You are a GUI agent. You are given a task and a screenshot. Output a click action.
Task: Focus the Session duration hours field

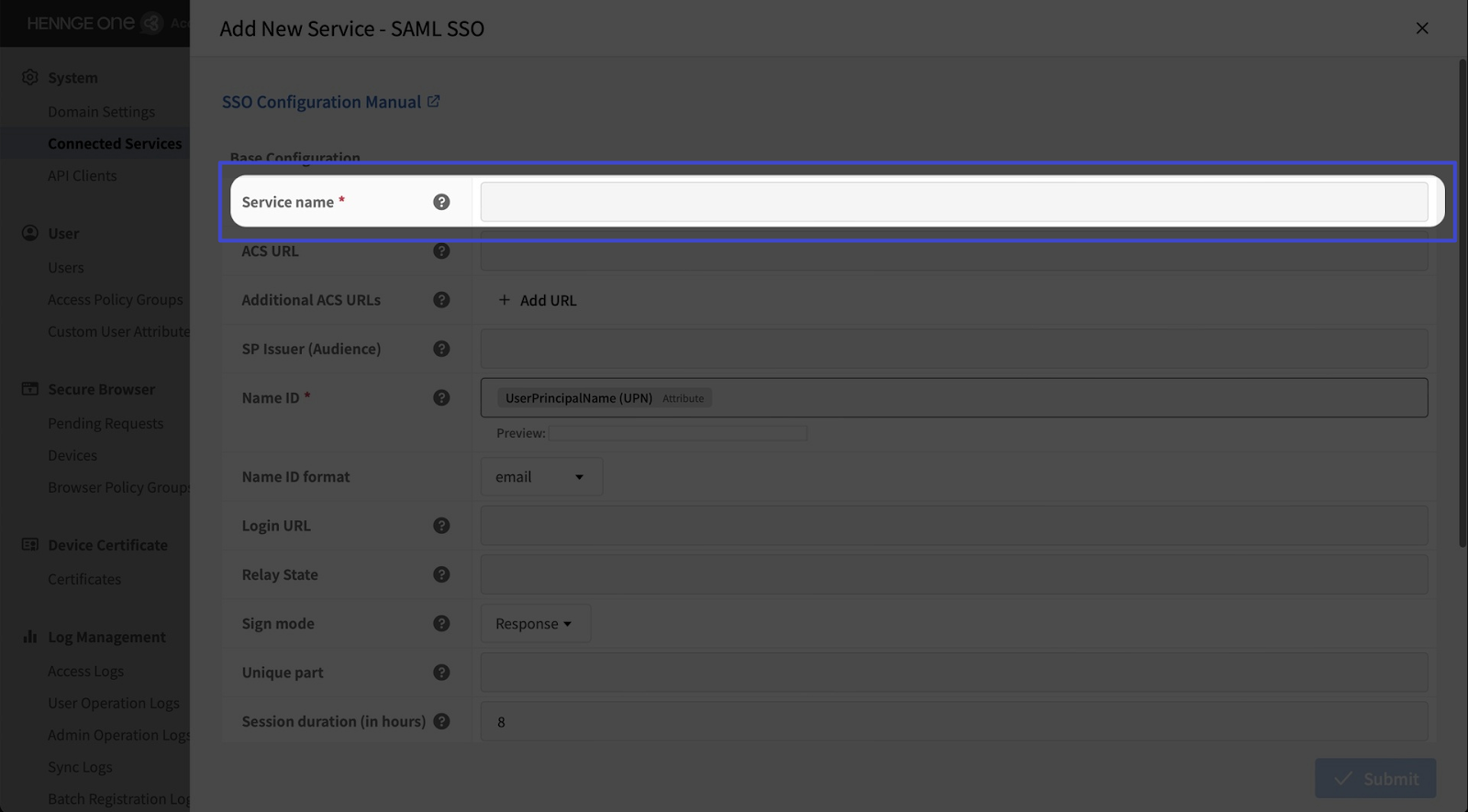pyautogui.click(x=953, y=722)
